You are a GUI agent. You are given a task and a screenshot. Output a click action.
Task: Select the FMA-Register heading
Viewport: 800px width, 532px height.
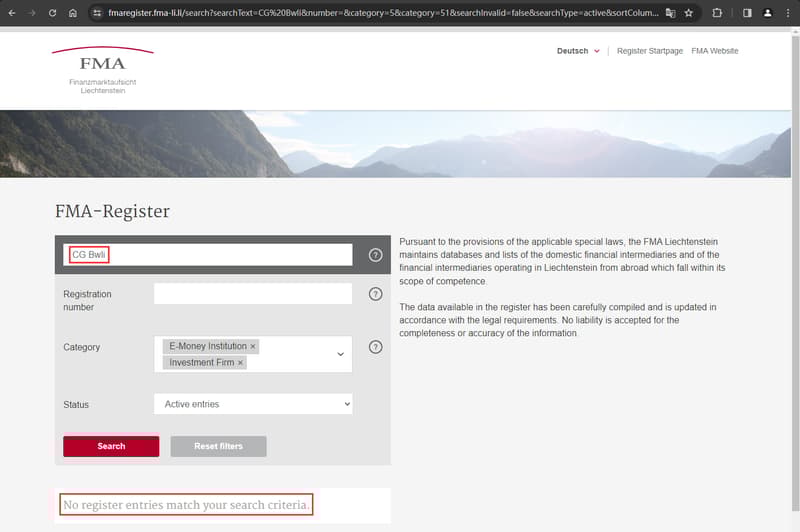coord(112,211)
